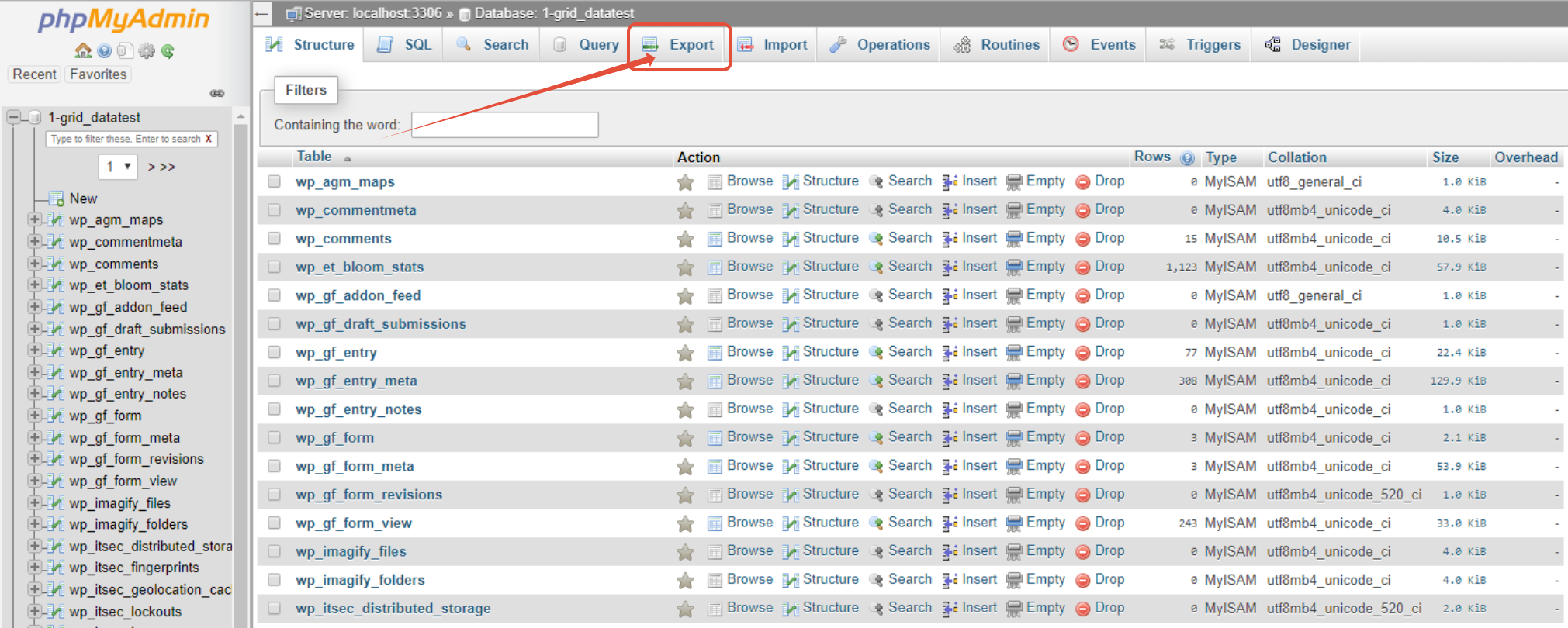The width and height of the screenshot is (1568, 628).
Task: Select the wp_gf_entry row checkbox
Action: tap(274, 352)
